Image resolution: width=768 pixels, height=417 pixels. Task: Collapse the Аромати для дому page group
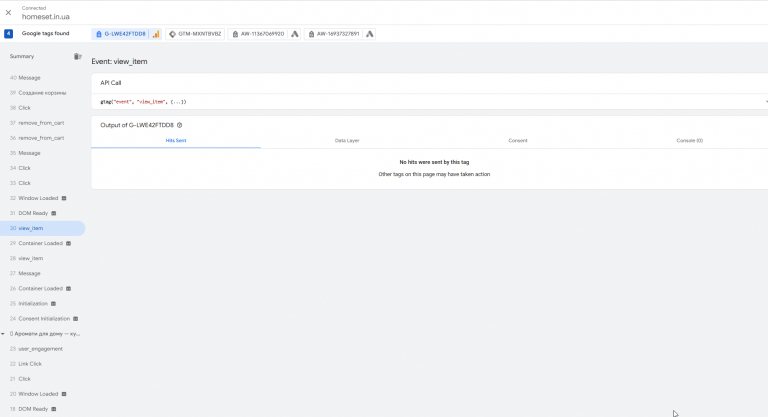pyautogui.click(x=3, y=334)
